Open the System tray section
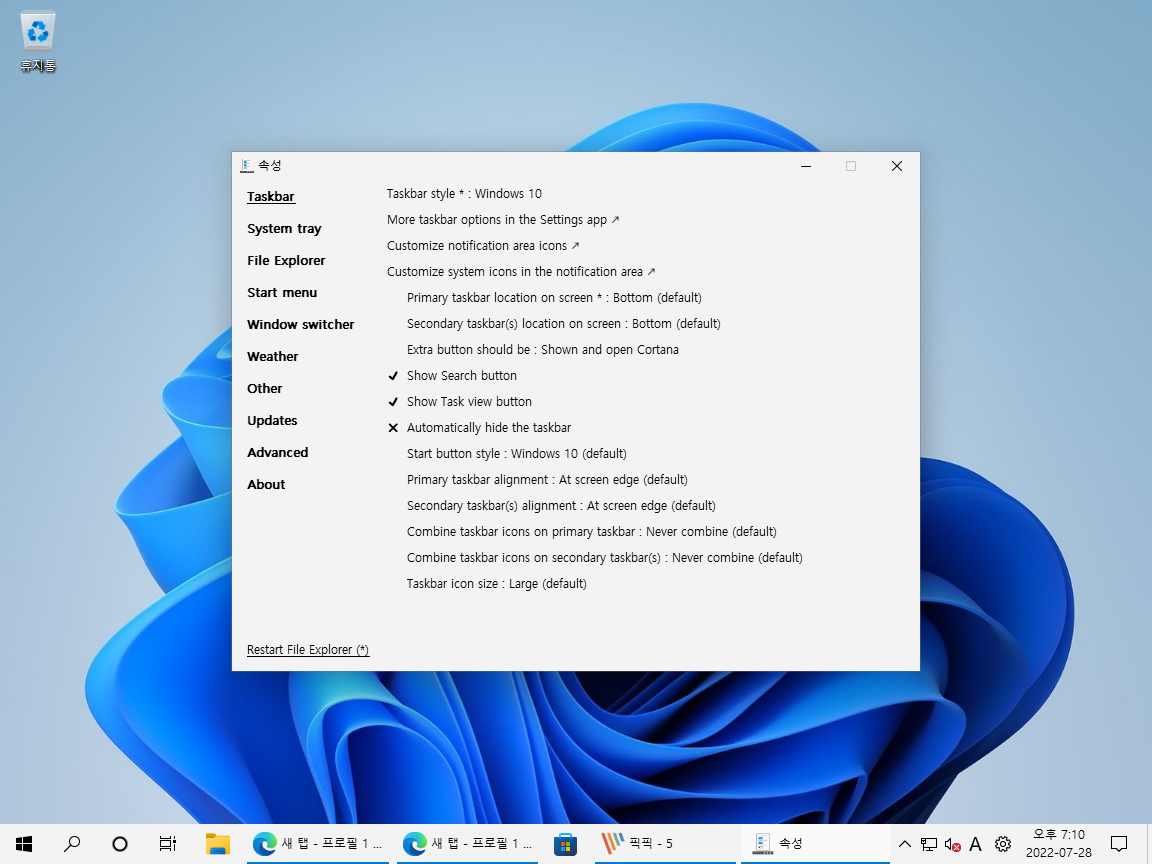1152x864 pixels. click(x=284, y=228)
